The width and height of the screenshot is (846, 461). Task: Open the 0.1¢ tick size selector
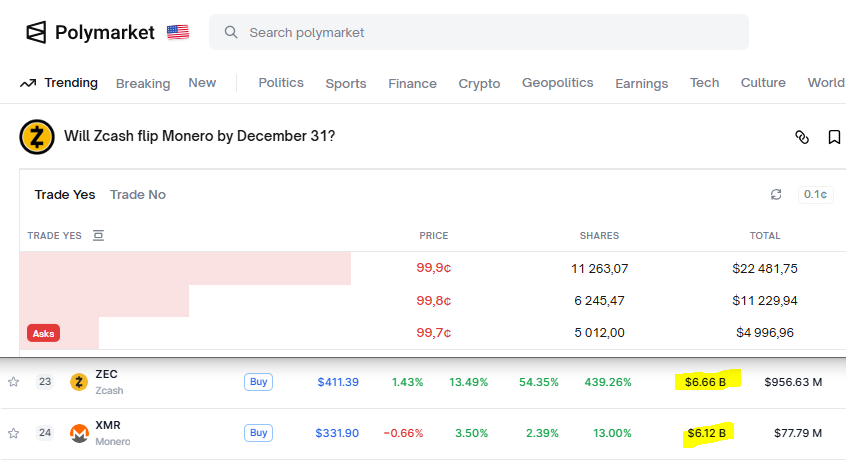[x=815, y=194]
